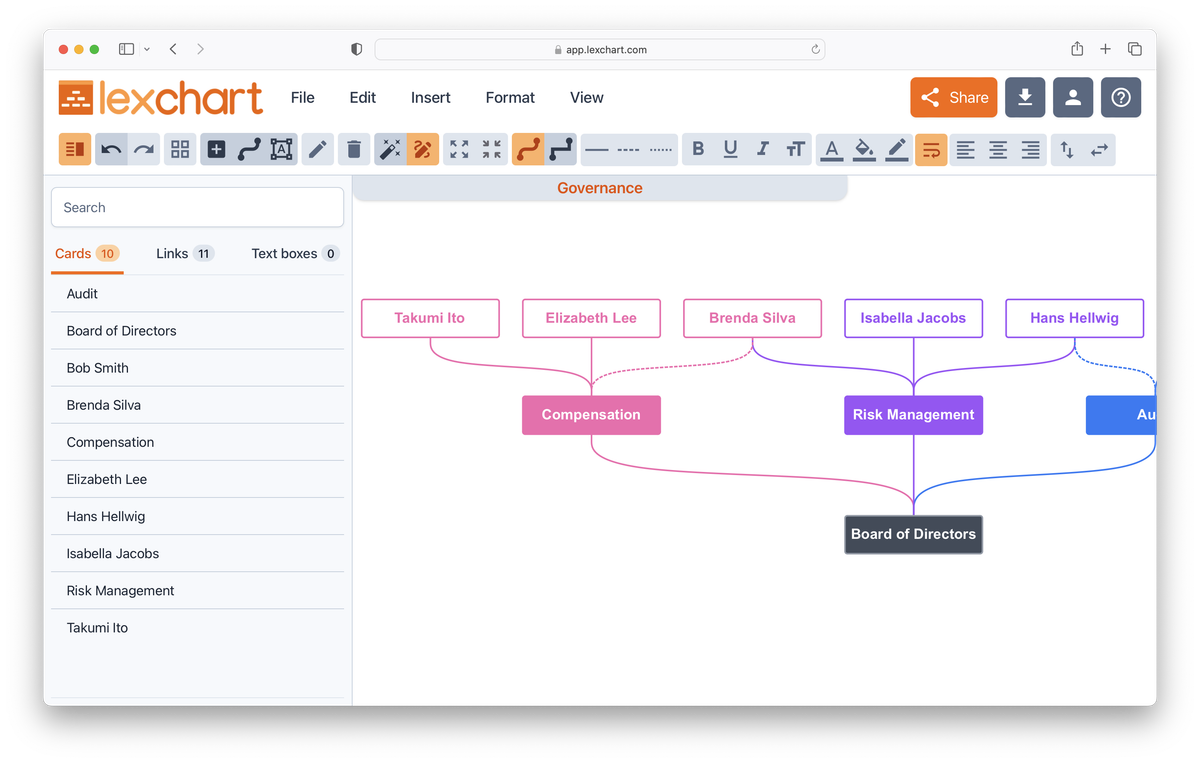Insert a new link connector

pyautogui.click(x=249, y=150)
